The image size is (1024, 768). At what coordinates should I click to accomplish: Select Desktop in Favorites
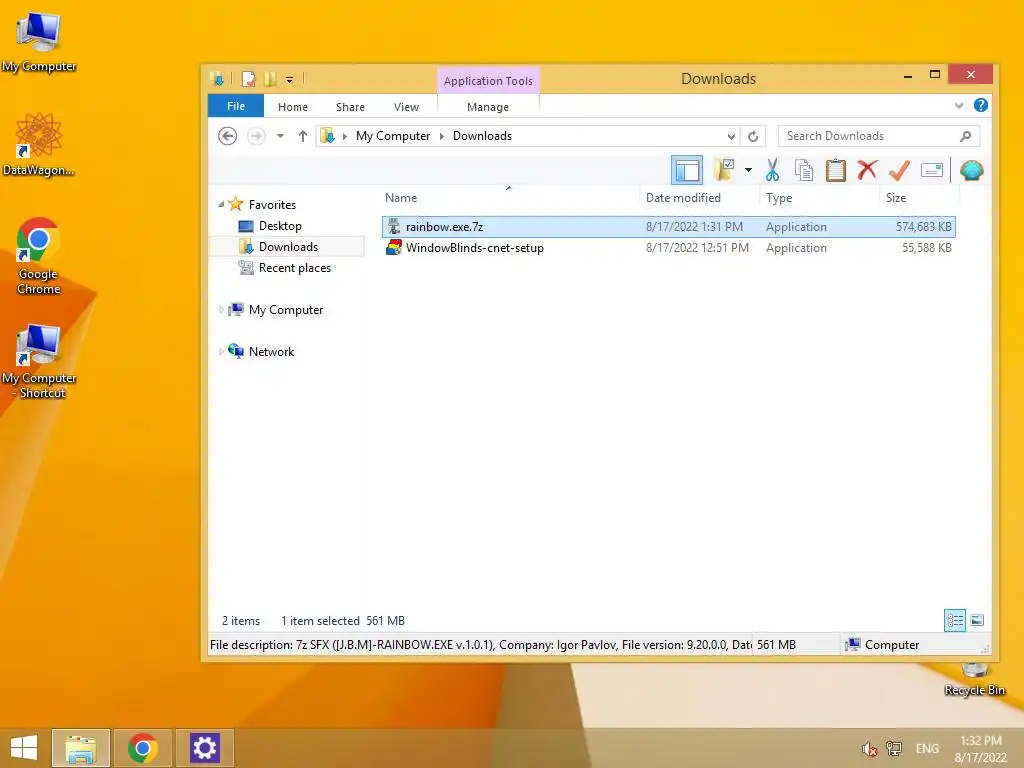280,226
